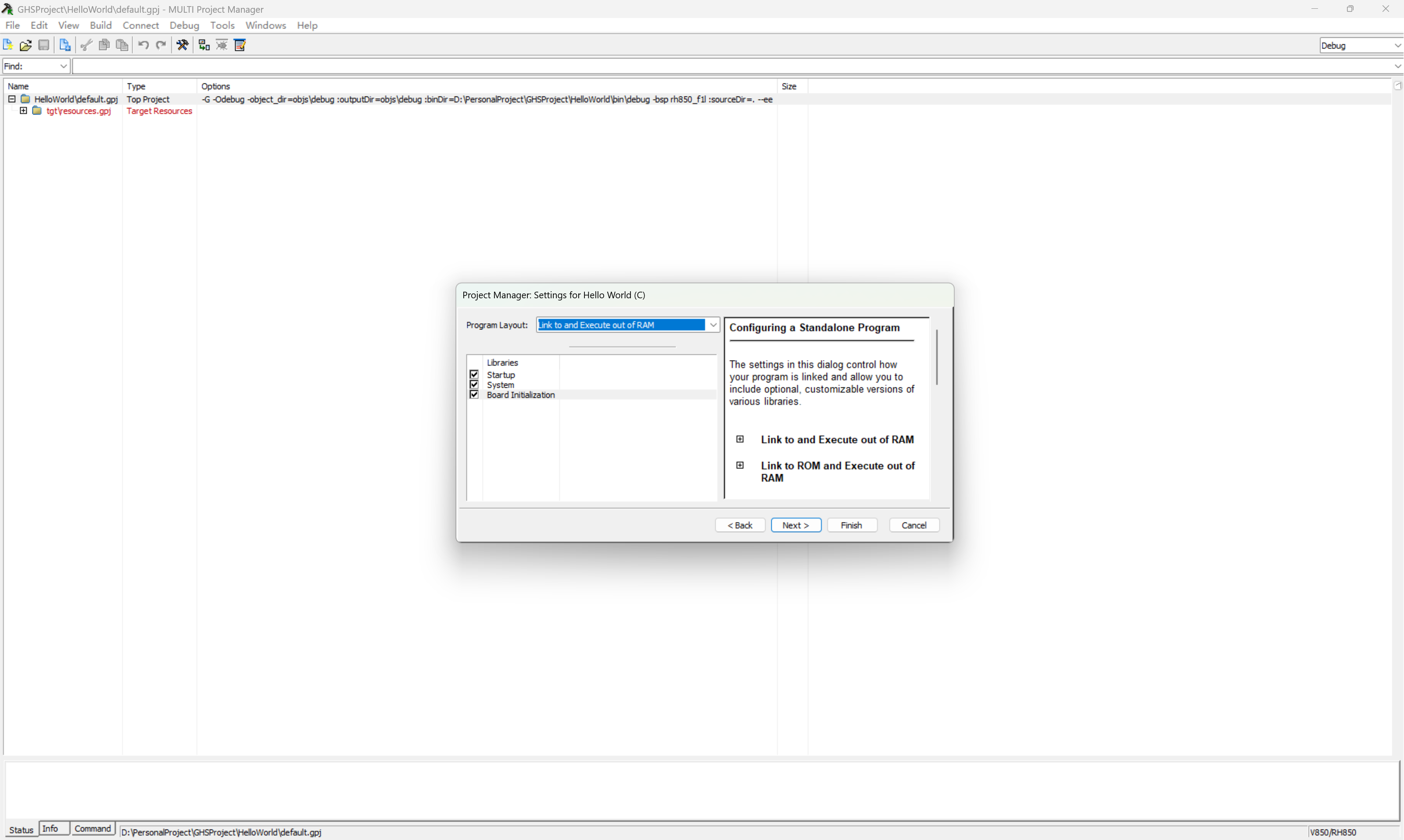This screenshot has width=1404, height=840.
Task: Click the debug bug icon
Action: point(222,45)
